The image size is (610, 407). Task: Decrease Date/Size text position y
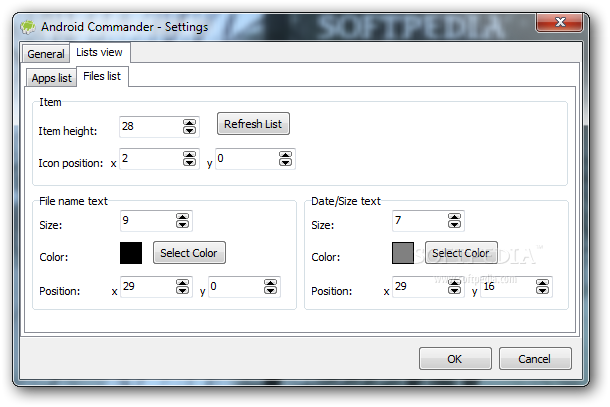pos(543,291)
